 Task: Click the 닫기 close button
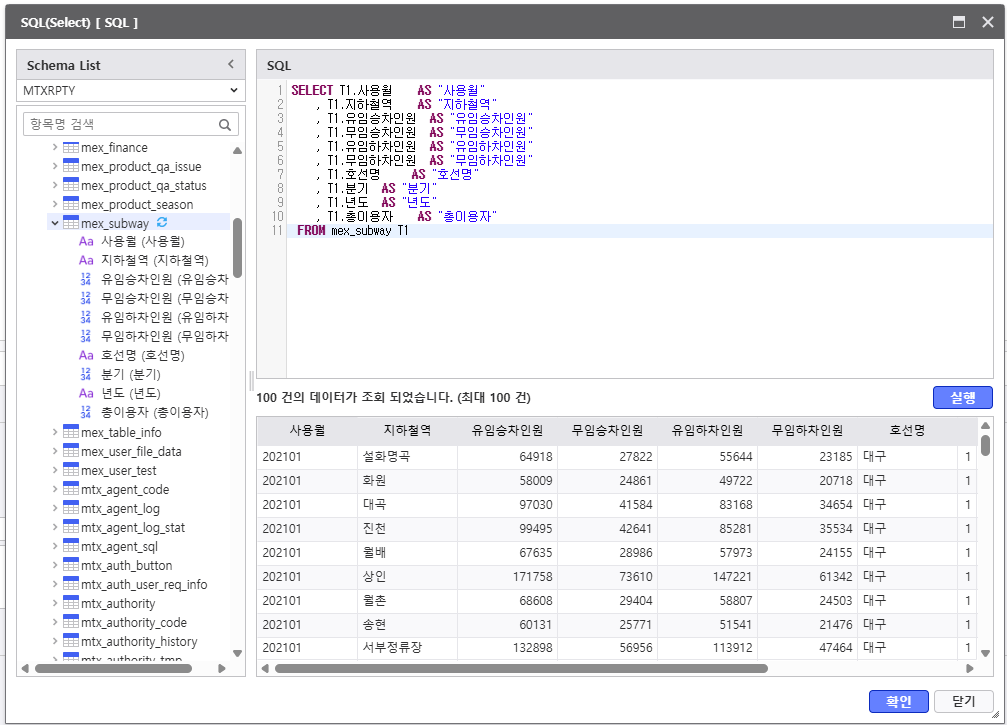pos(963,702)
